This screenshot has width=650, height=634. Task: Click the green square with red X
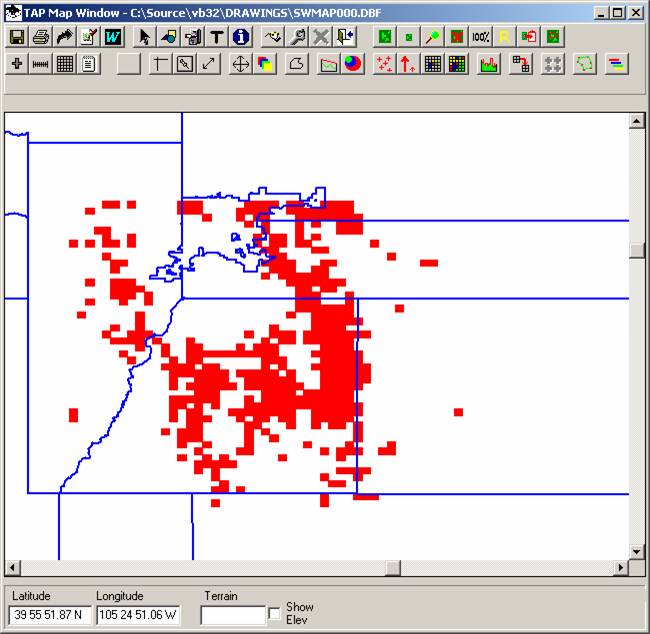tap(456, 37)
